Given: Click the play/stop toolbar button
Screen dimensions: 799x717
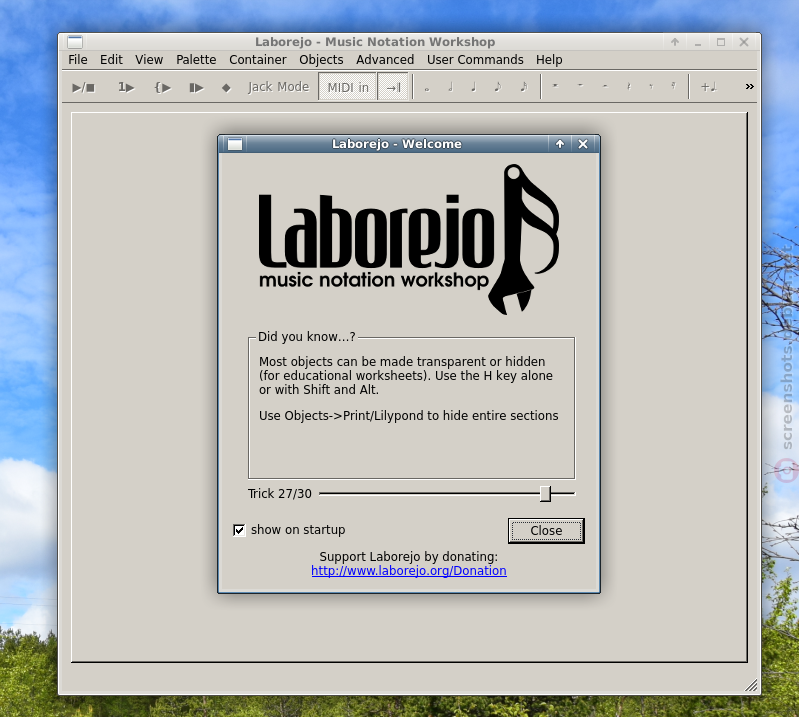Looking at the screenshot, I should pos(84,88).
